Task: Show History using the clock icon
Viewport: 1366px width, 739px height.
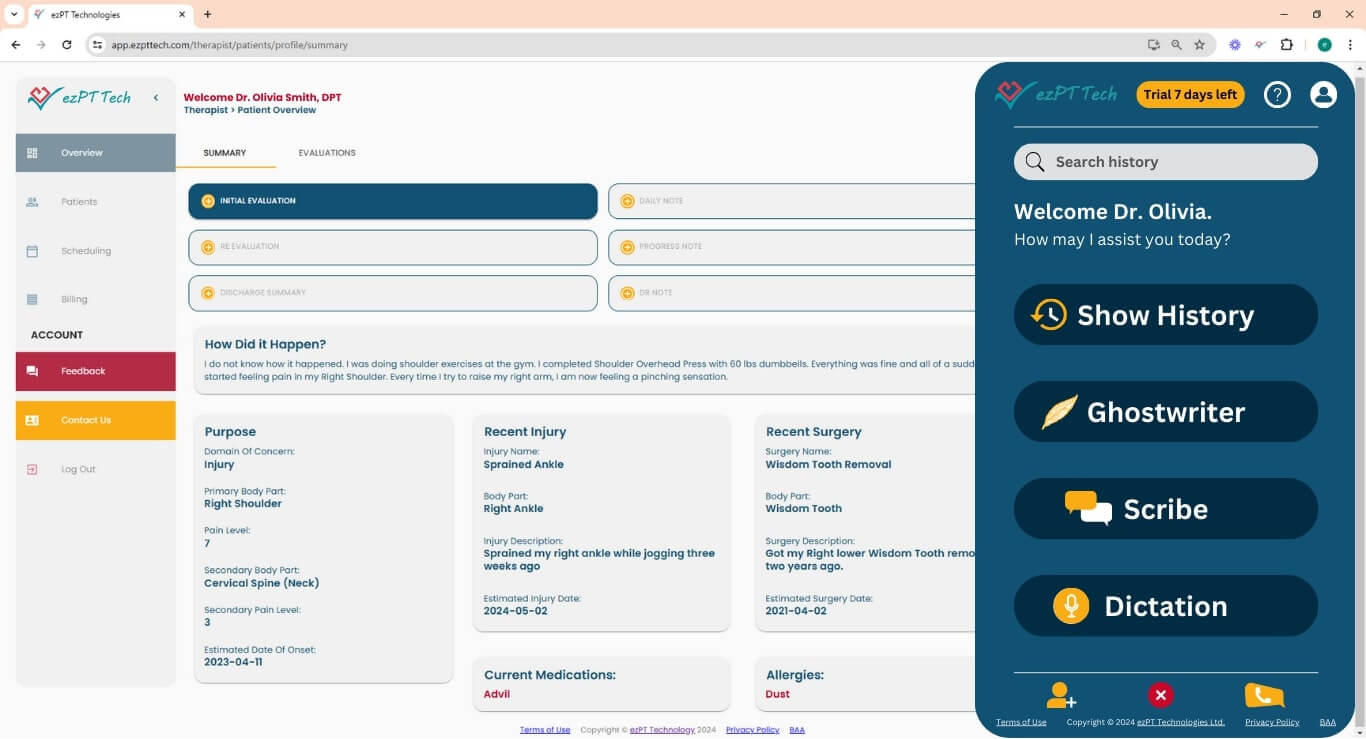Action: (1050, 314)
